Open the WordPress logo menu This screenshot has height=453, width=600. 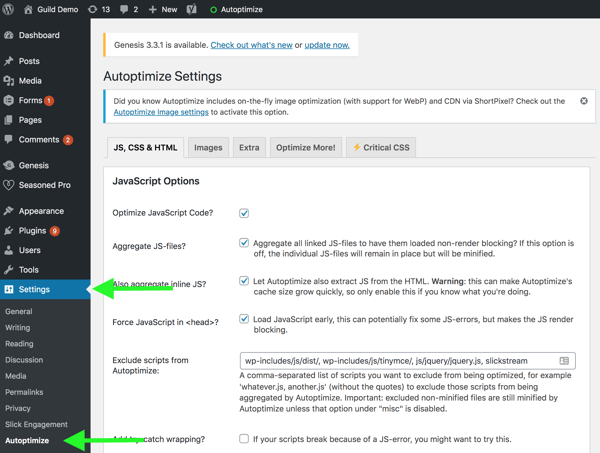[x=8, y=9]
